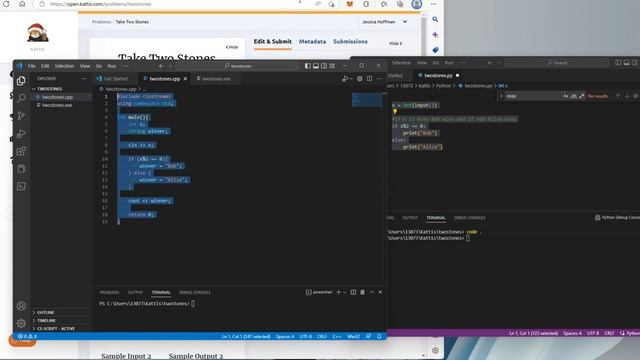Viewport: 640px width, 360px height.
Task: Click gear icon in C++ editor toolbar
Action: pyautogui.click(x=360, y=78)
